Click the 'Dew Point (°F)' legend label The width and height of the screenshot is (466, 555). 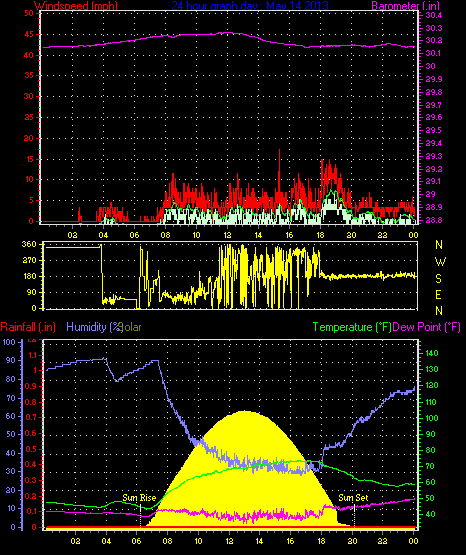click(x=426, y=327)
